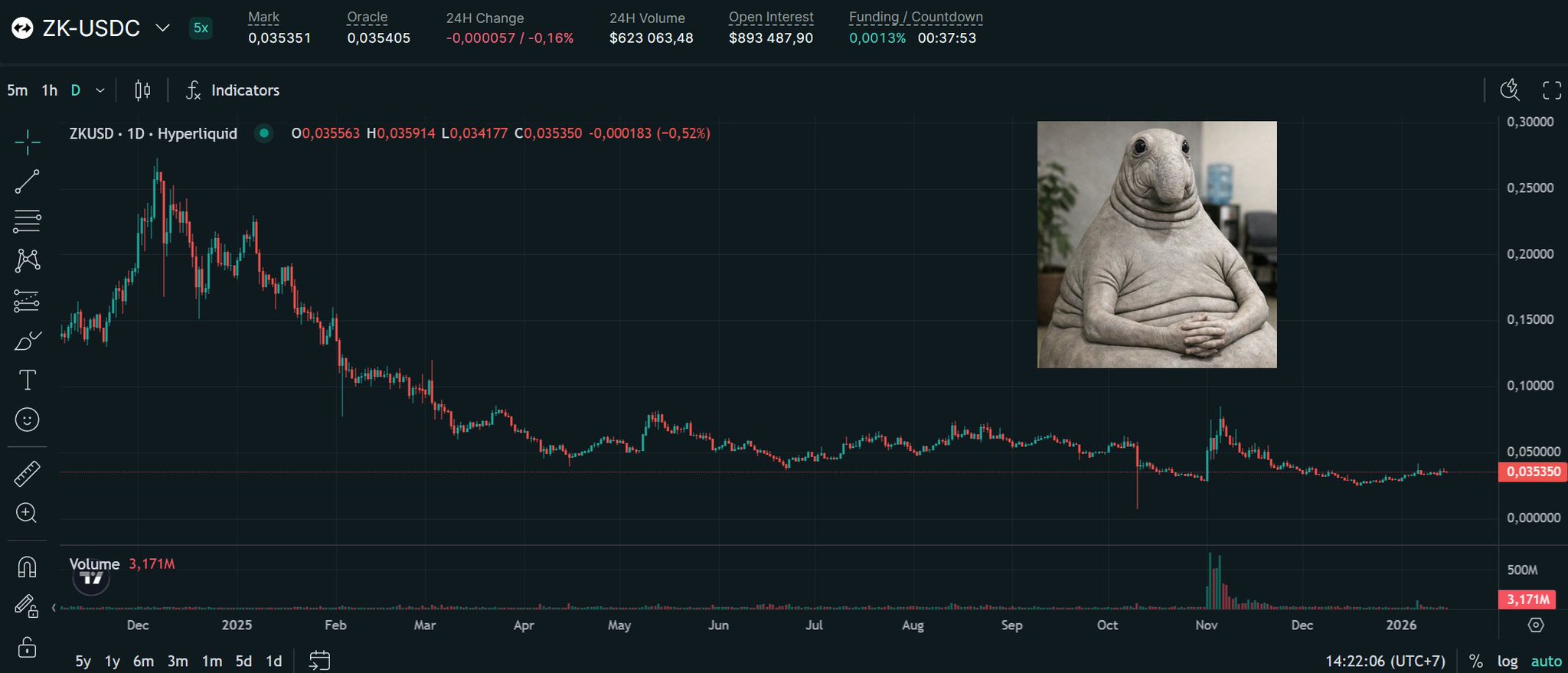Toggle auto scale on price axis

(x=1546, y=661)
